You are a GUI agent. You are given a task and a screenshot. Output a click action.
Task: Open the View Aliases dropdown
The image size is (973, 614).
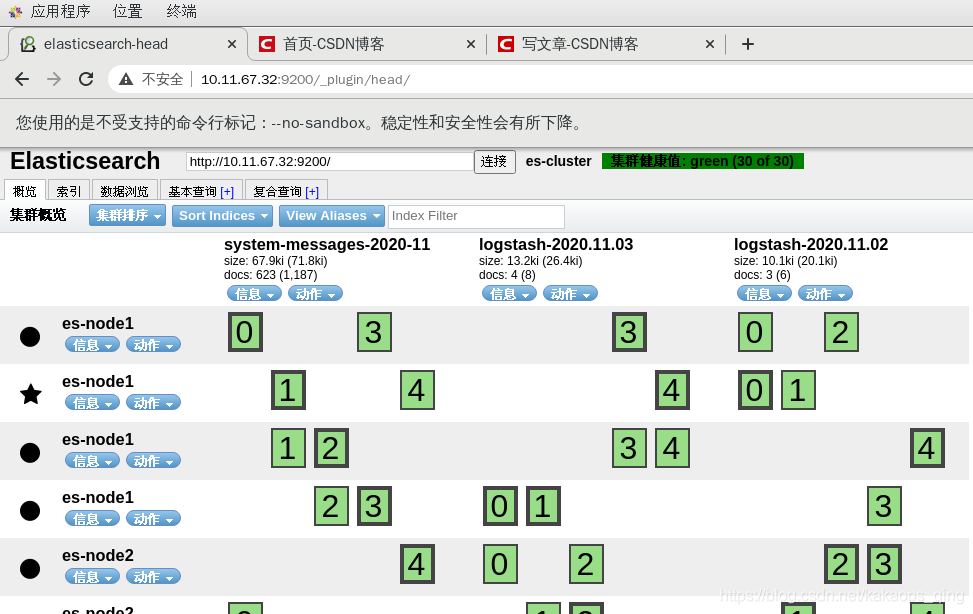[332, 215]
